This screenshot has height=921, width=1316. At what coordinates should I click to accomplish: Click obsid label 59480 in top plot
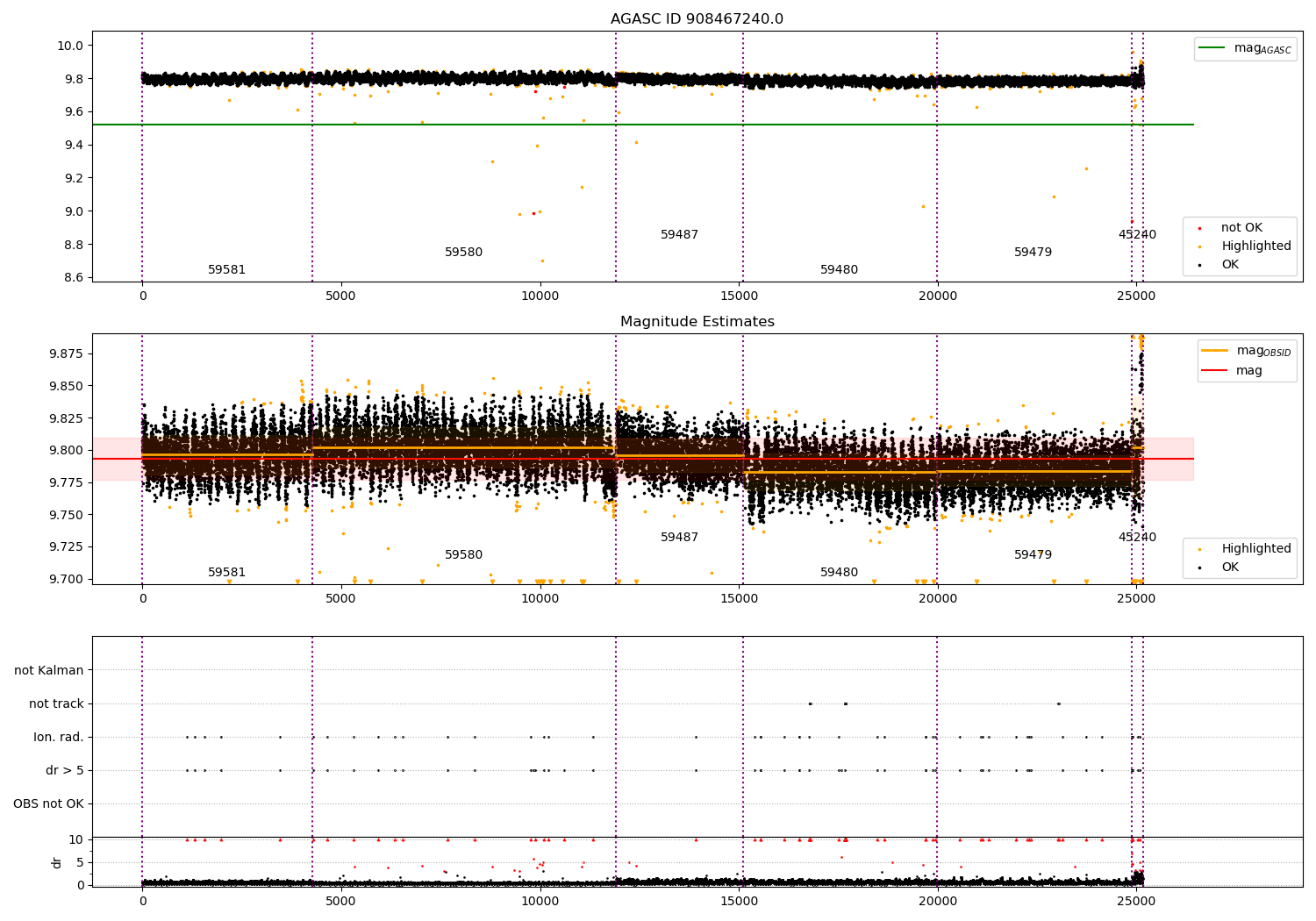coord(839,270)
